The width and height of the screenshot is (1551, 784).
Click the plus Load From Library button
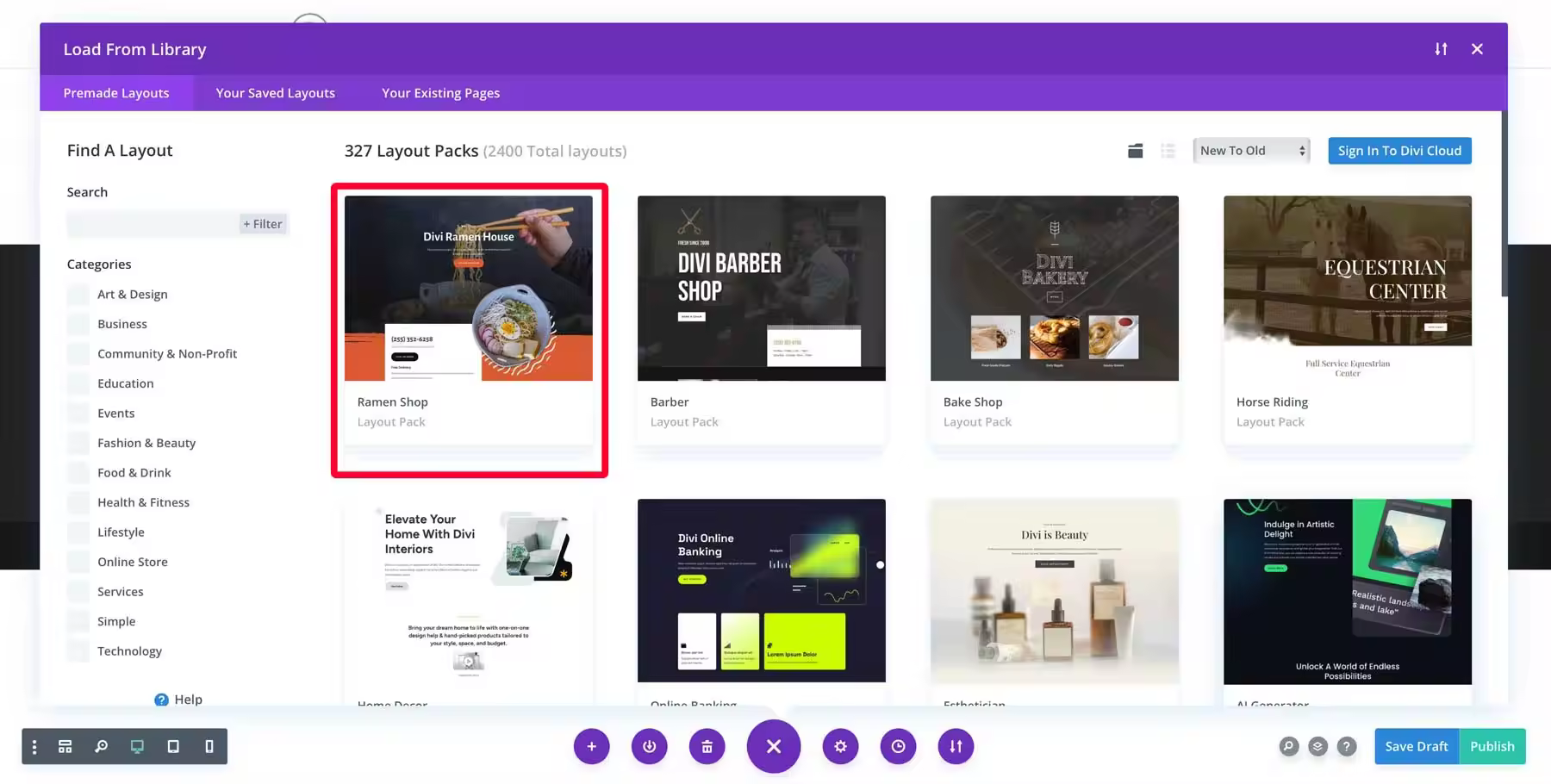[x=591, y=747]
